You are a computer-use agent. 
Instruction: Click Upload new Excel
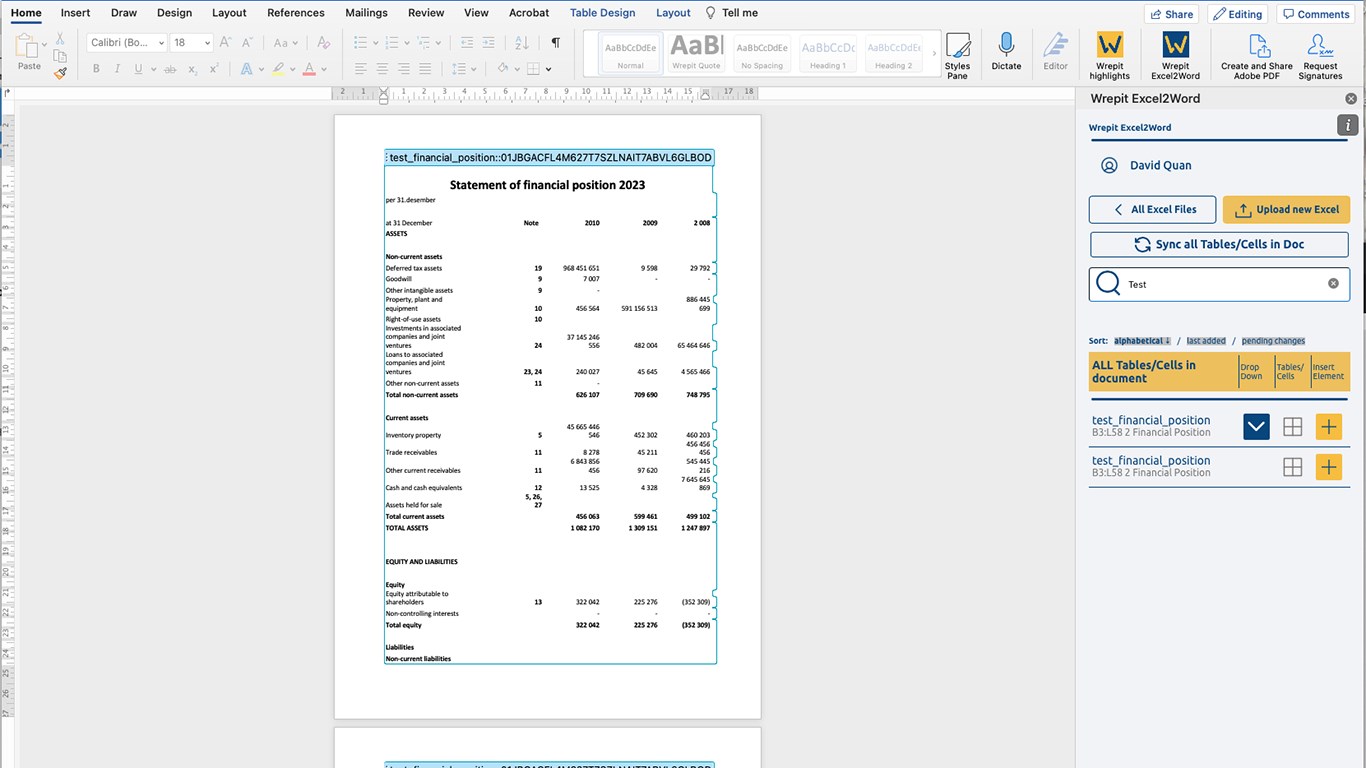(1286, 210)
